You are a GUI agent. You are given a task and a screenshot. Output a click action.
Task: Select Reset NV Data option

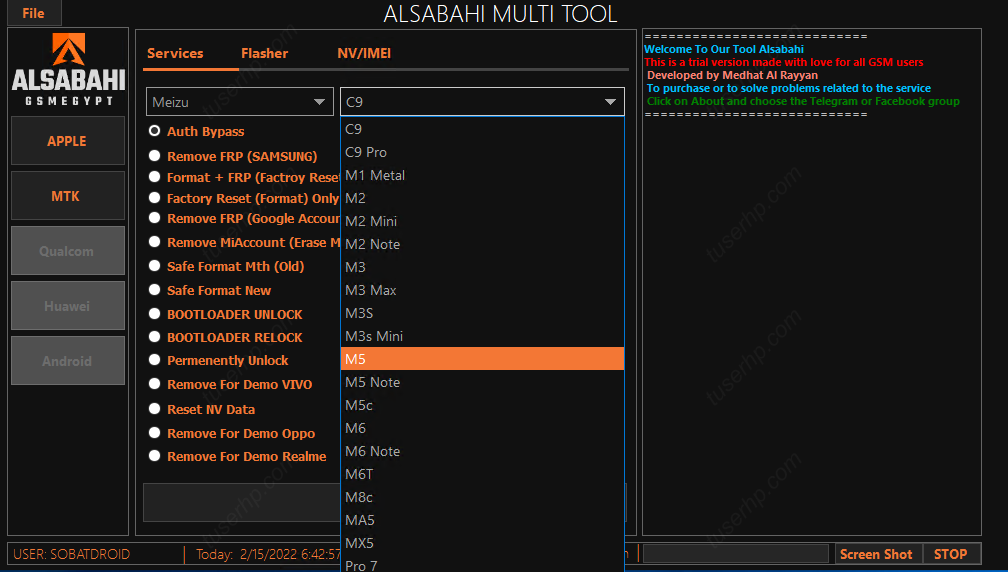pos(202,409)
